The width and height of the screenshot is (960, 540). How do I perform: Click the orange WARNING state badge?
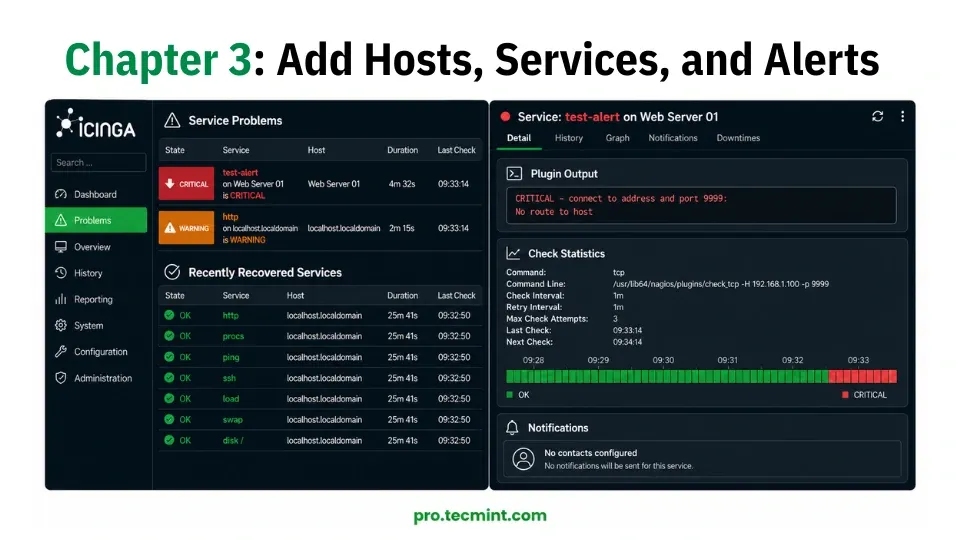pos(186,228)
